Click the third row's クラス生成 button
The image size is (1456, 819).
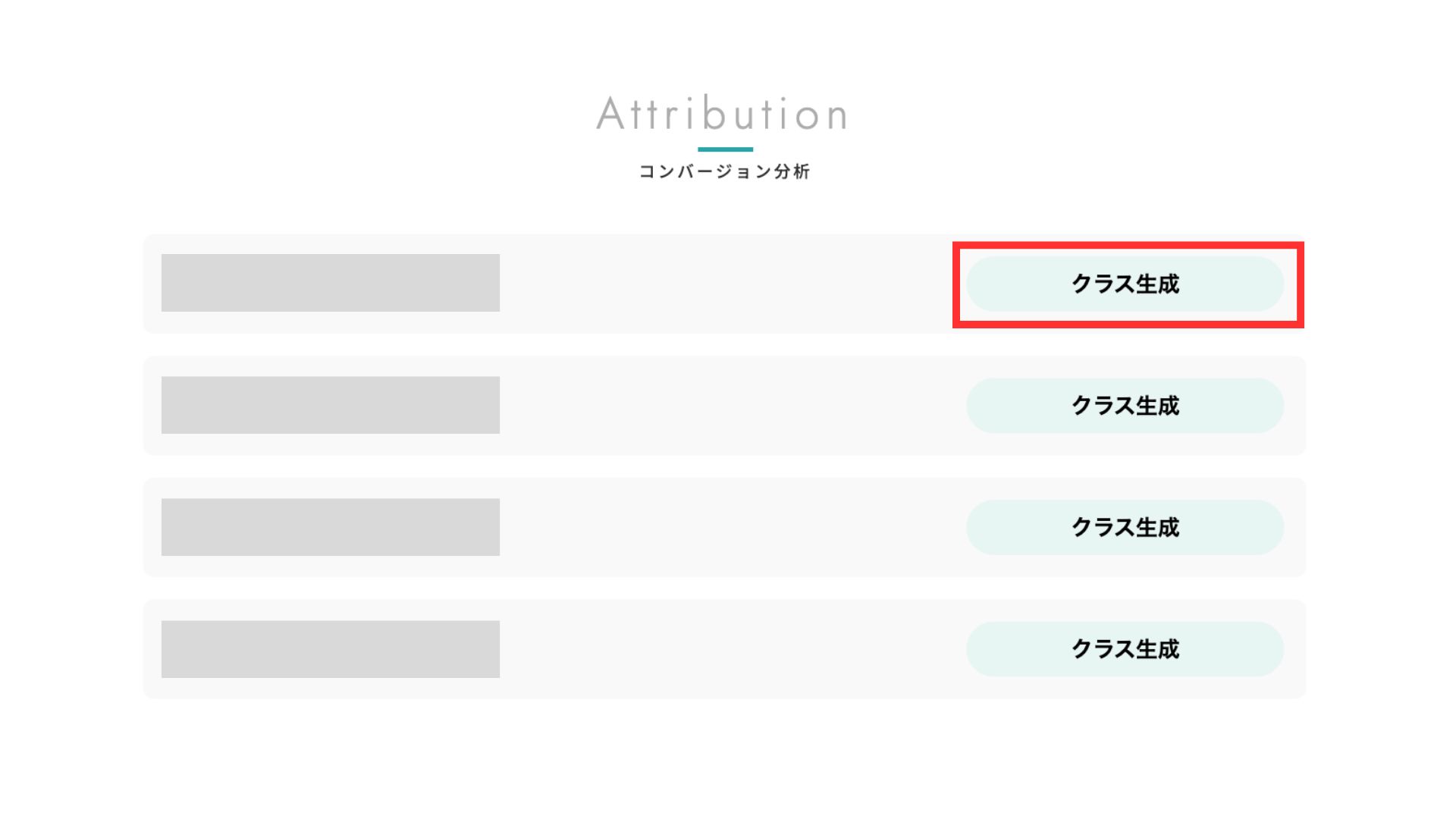[x=1125, y=527]
